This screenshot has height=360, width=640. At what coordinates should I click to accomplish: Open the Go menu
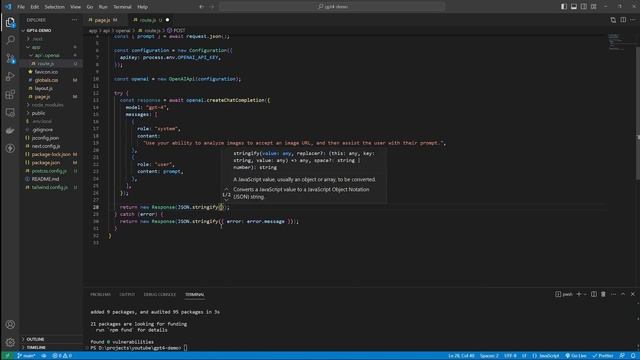[90, 7]
